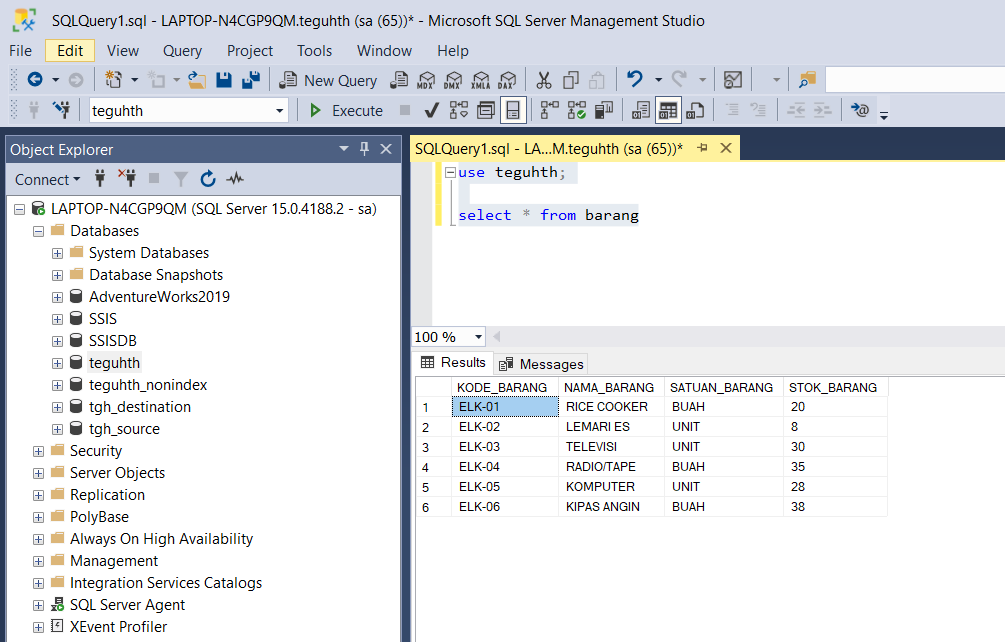Expand the SQL Server Agent node
The image size is (1005, 642).
tap(38, 605)
